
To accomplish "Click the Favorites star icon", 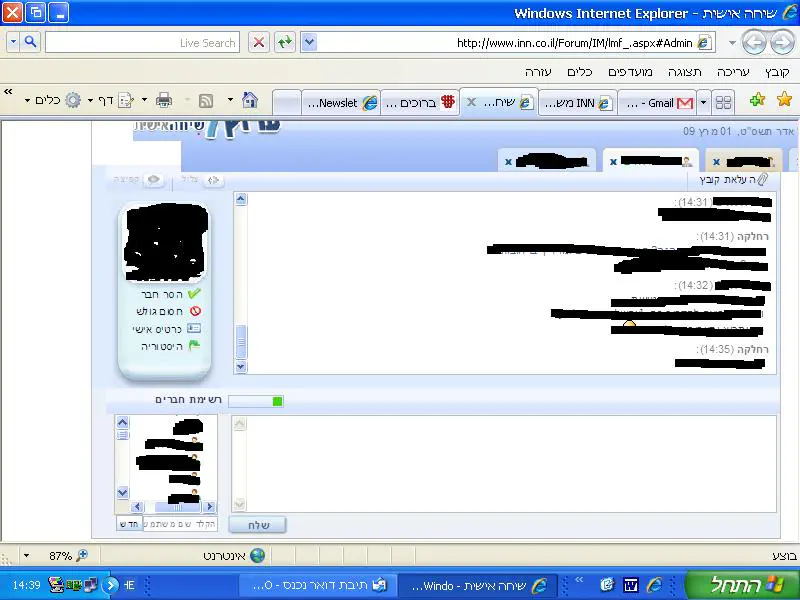I will [784, 99].
